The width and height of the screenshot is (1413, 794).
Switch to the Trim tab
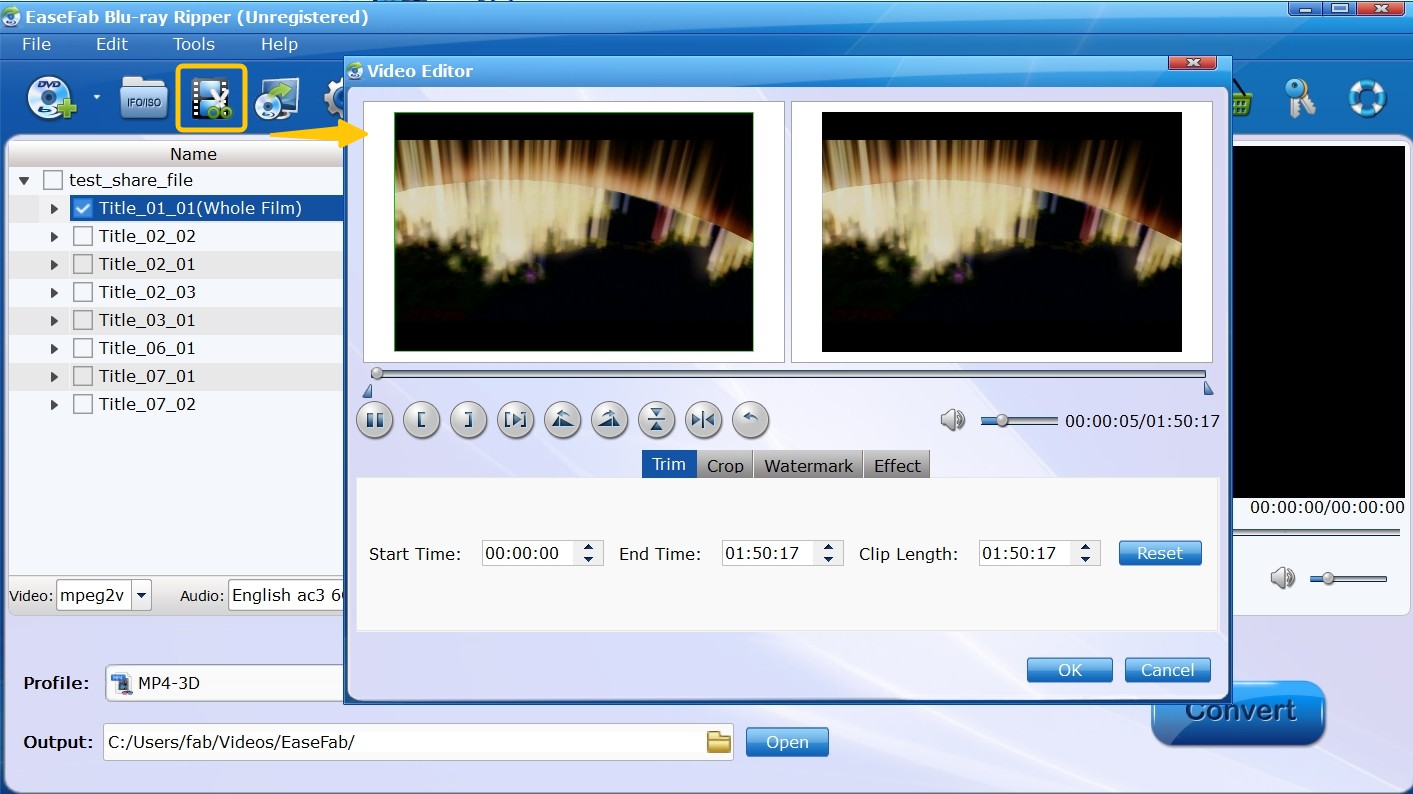coord(669,464)
